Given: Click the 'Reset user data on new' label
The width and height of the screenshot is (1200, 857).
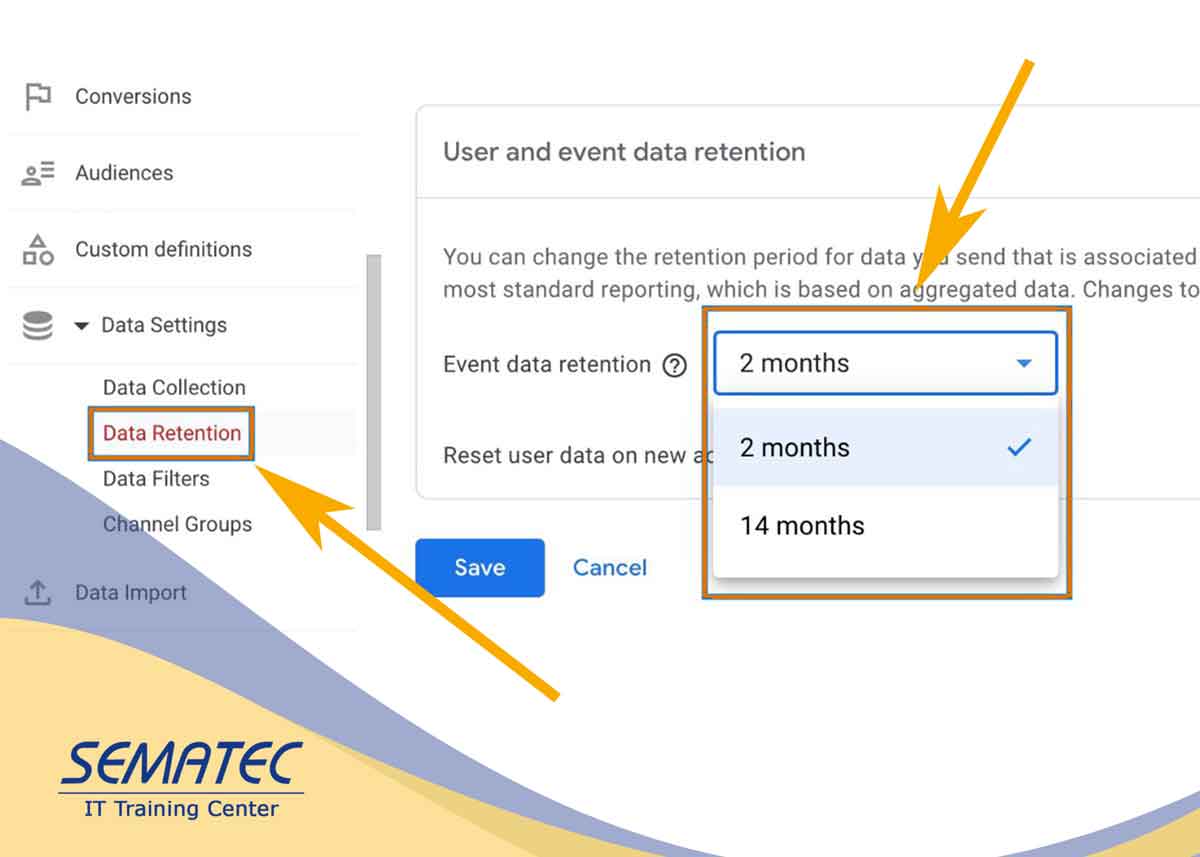Looking at the screenshot, I should coord(563,455).
